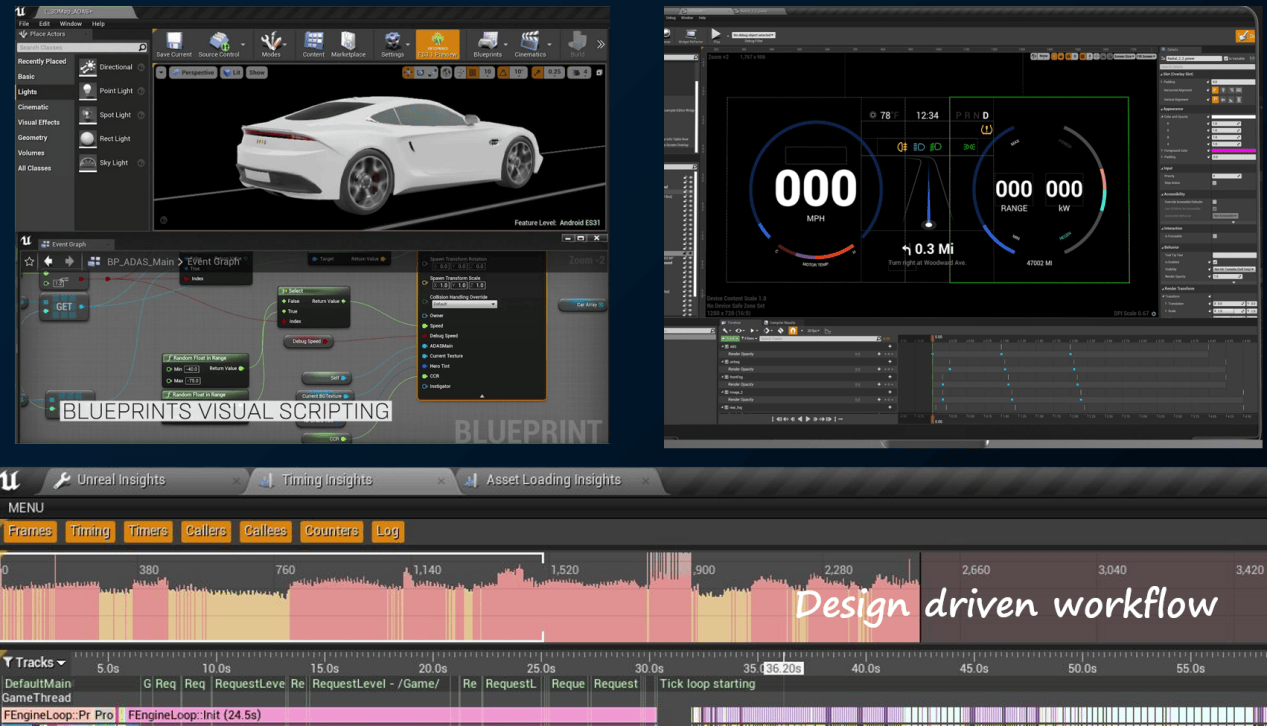The width and height of the screenshot is (1267, 726).
Task: Open Cinematics toolbar icon
Action: click(x=530, y=42)
